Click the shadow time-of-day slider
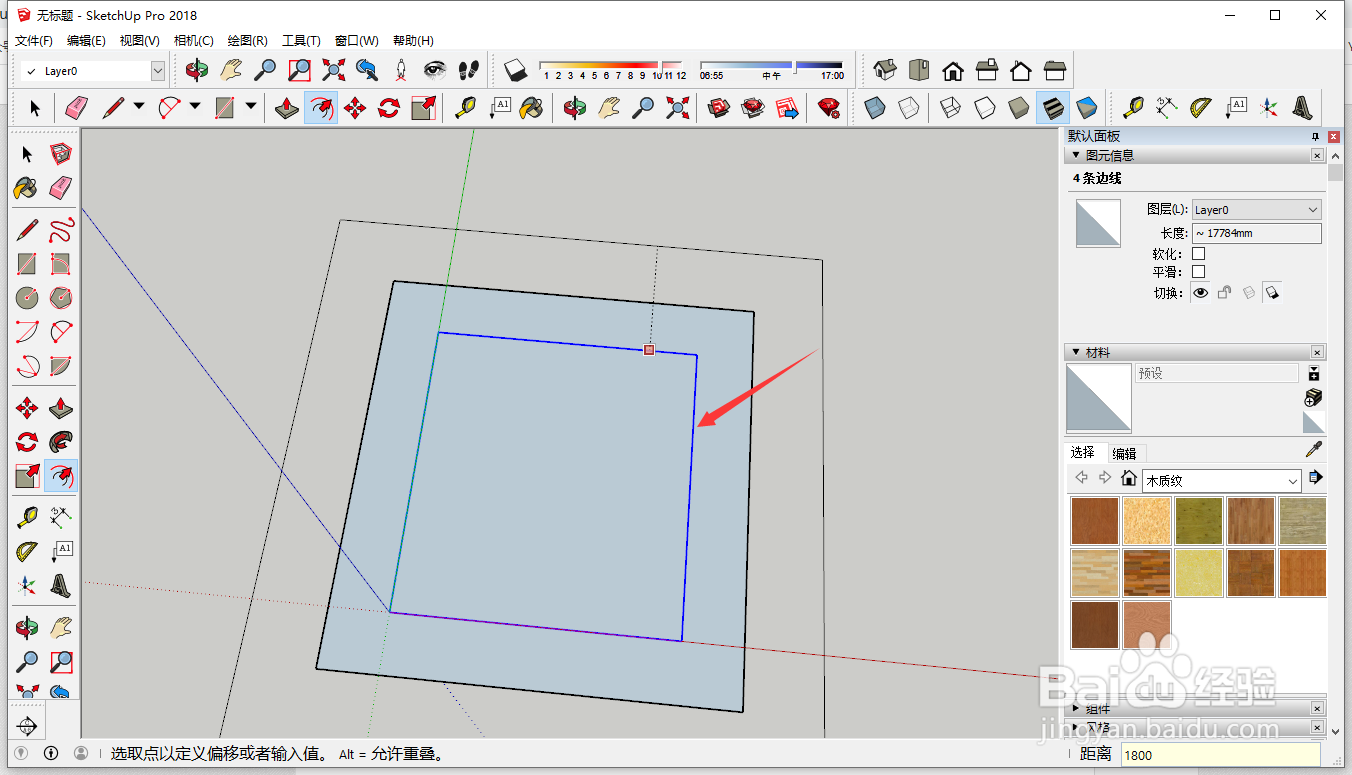Image resolution: width=1352 pixels, height=775 pixels. pos(771,66)
